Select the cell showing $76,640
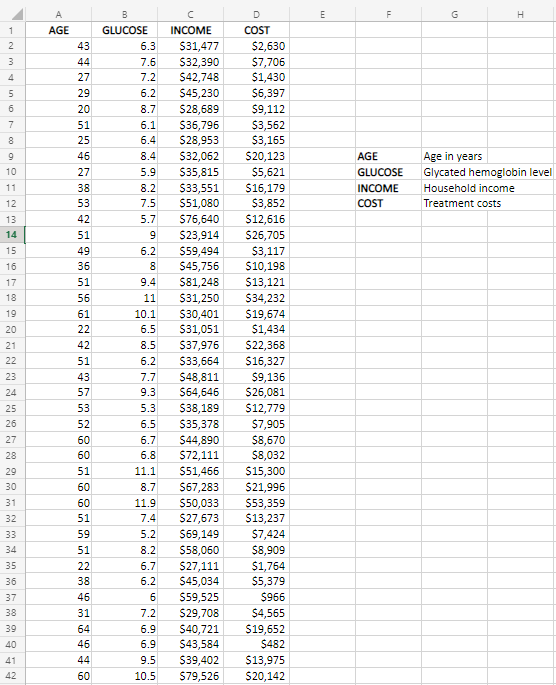 click(x=190, y=219)
